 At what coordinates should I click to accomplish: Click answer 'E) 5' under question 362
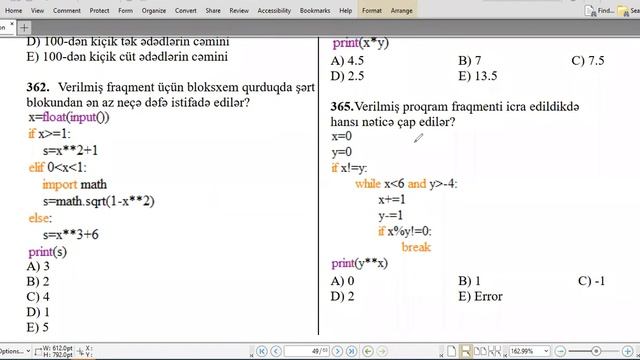pos(38,327)
